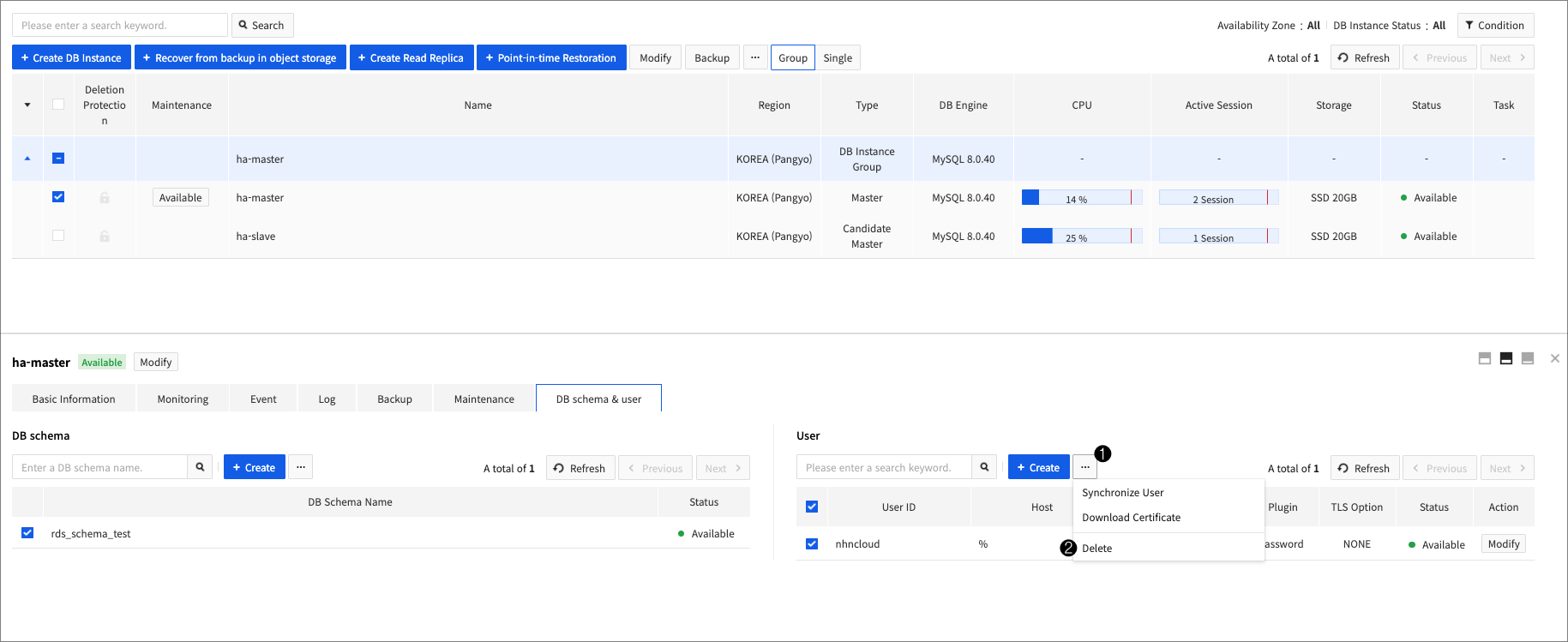Image resolution: width=1568 pixels, height=642 pixels.
Task: Click the DB schema name search field
Action: (99, 467)
